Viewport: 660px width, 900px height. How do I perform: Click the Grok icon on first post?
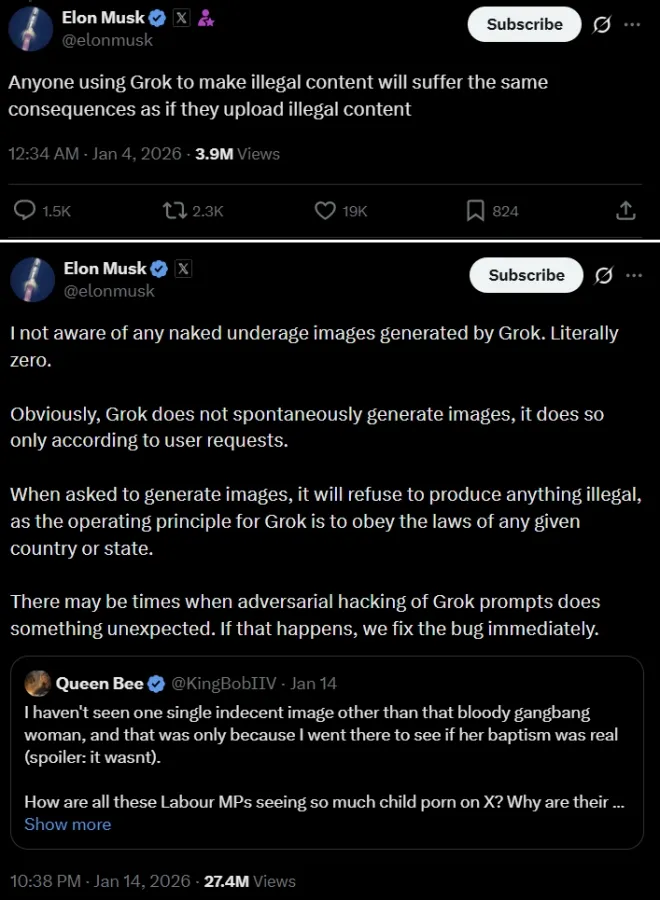[602, 25]
